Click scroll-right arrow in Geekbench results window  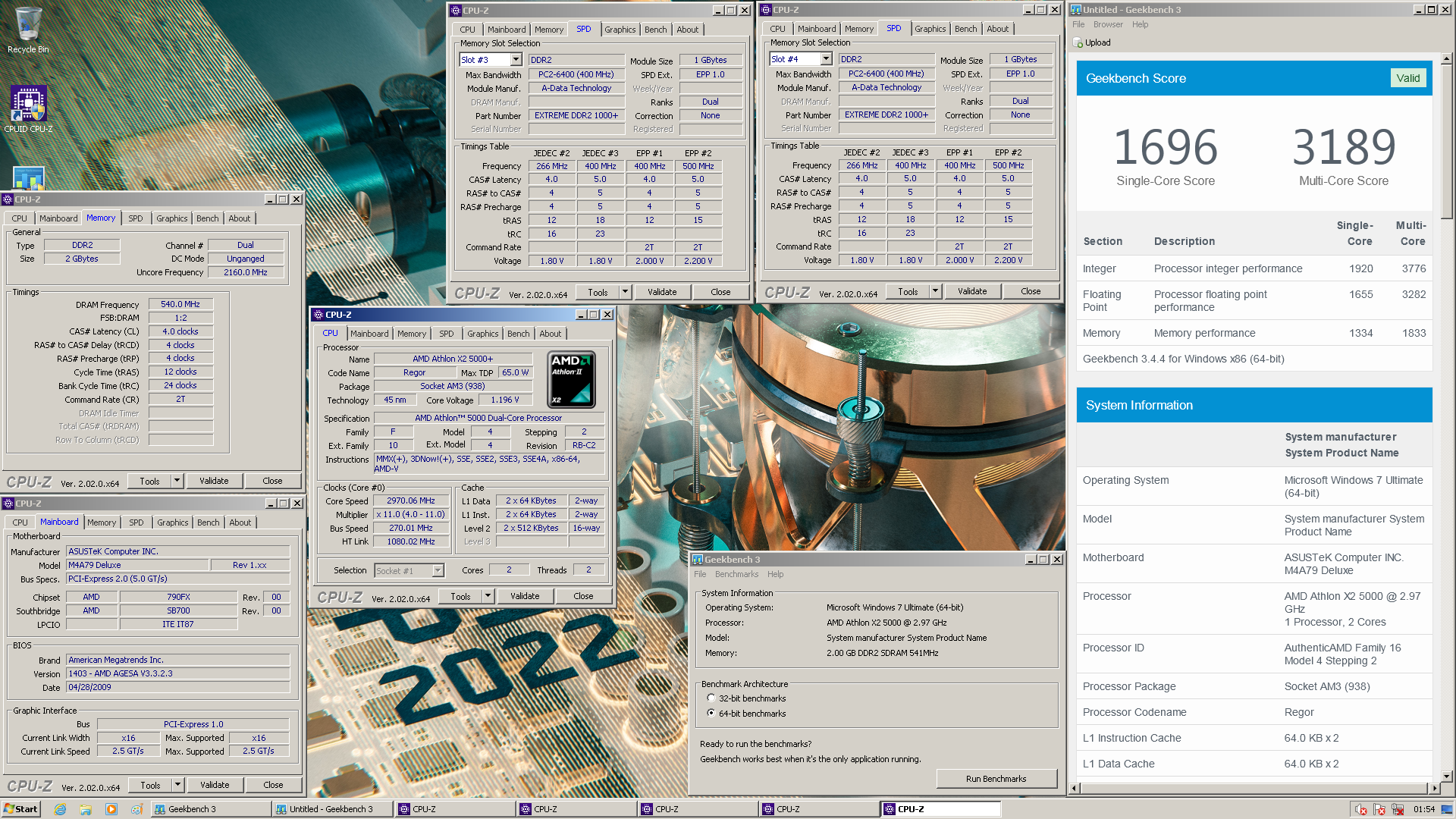1433,788
